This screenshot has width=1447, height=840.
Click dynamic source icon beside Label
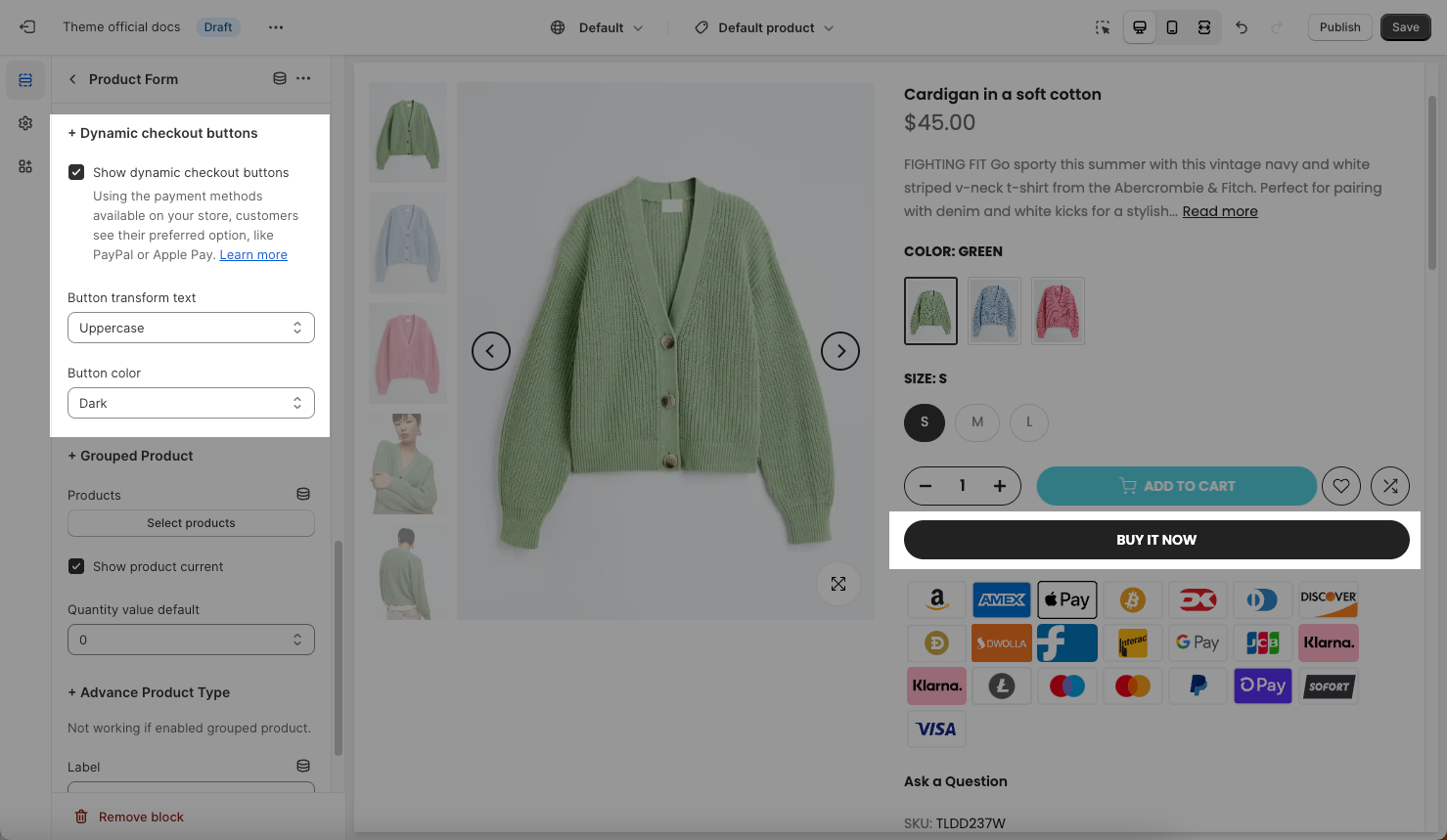point(303,766)
